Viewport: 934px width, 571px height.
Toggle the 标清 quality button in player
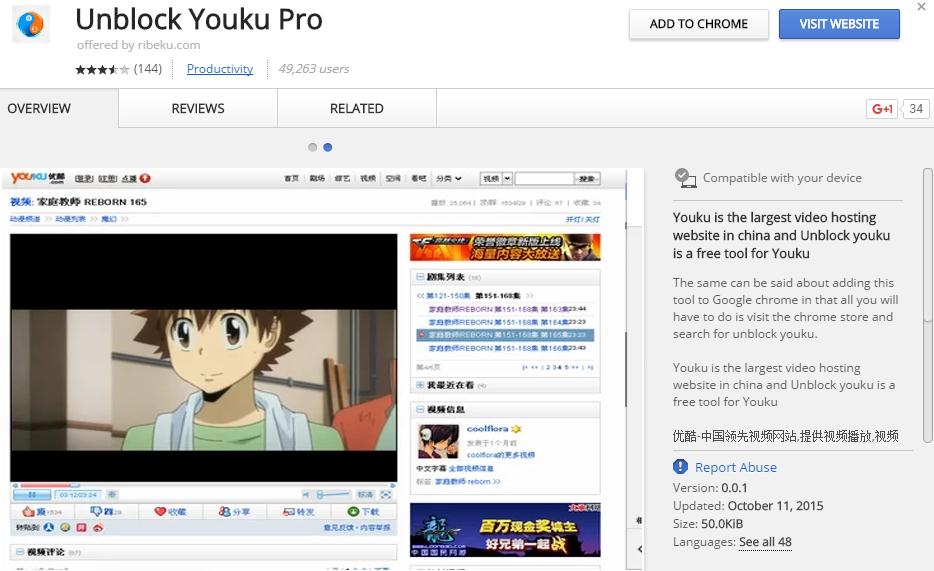365,495
